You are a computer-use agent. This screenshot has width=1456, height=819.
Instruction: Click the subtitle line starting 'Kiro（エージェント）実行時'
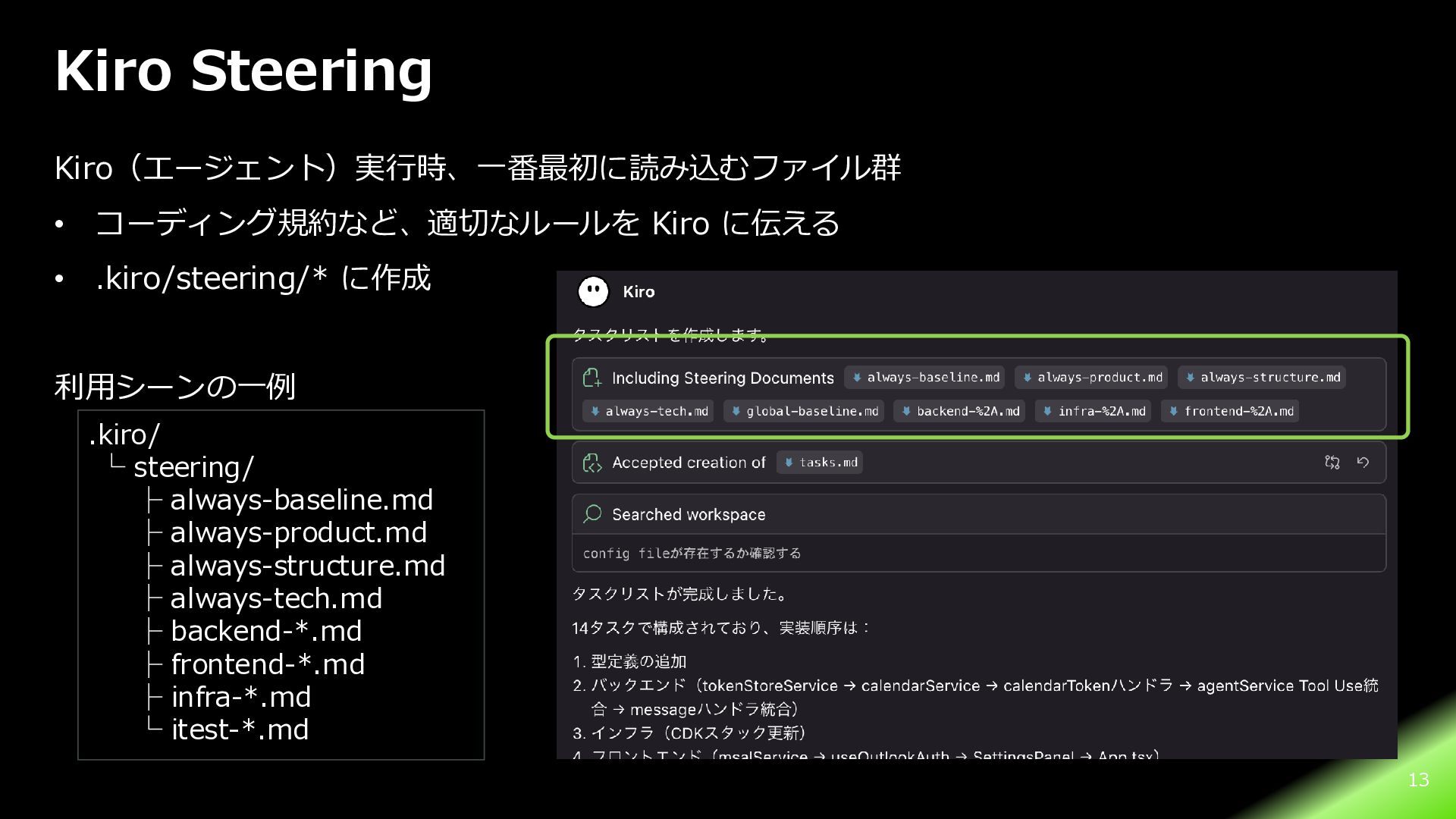coord(478,168)
